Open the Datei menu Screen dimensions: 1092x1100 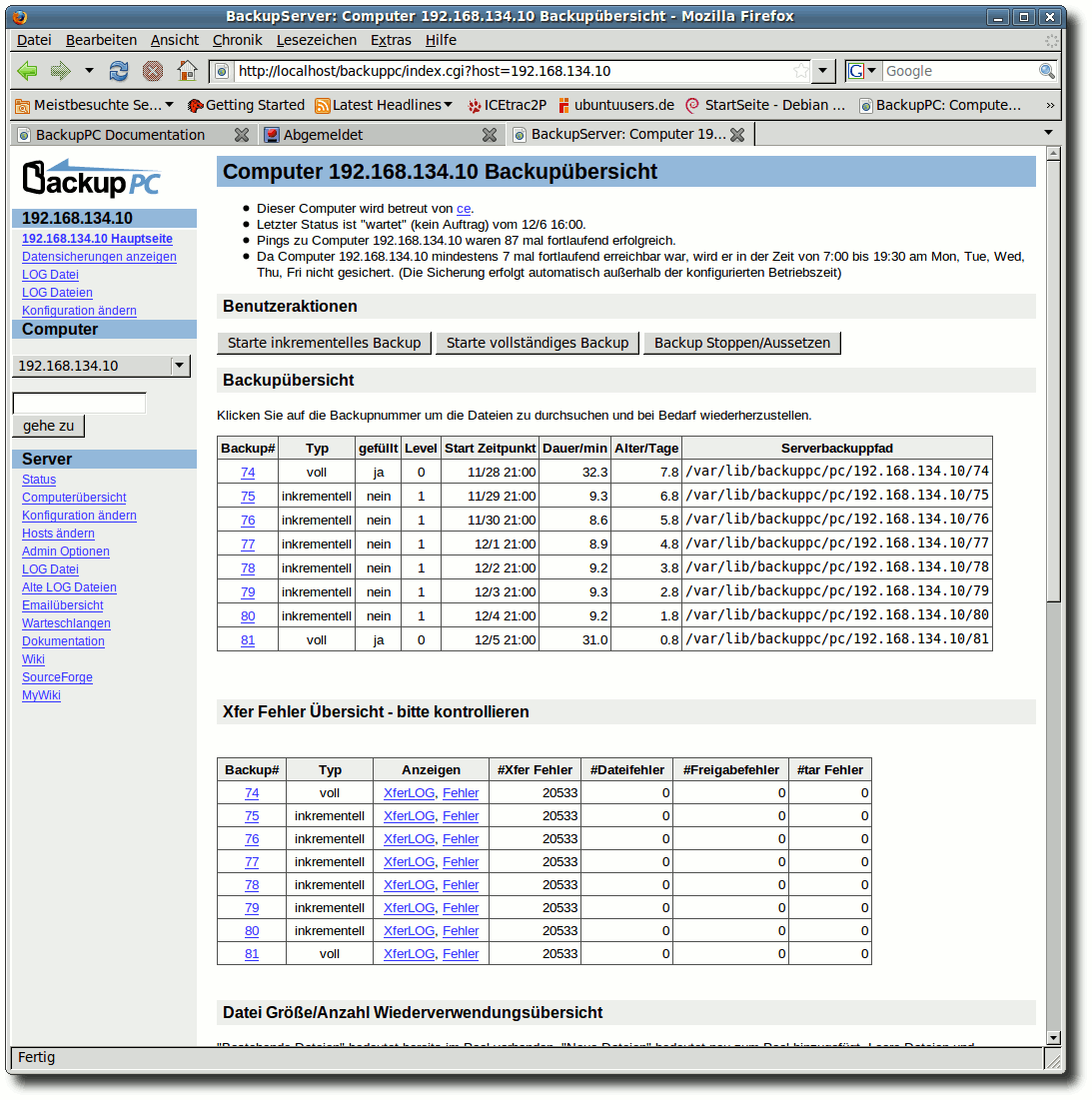pos(34,40)
